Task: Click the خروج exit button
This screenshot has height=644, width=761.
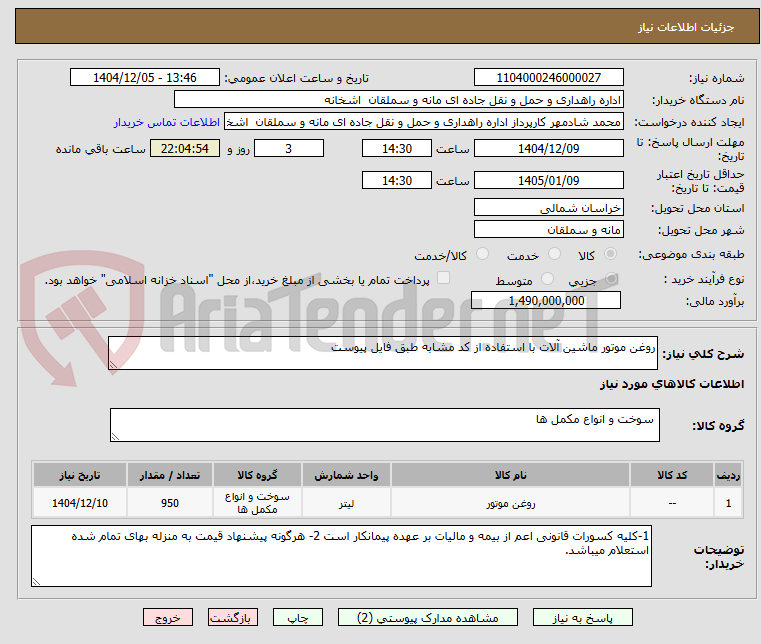Action: coord(167,618)
